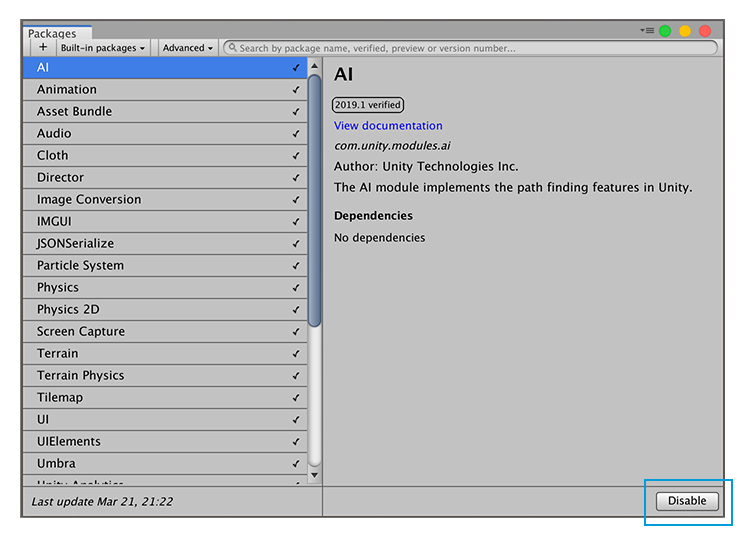Viewport: 743px width, 538px height.
Task: Click the list scrollbar up arrow
Action: tap(314, 66)
